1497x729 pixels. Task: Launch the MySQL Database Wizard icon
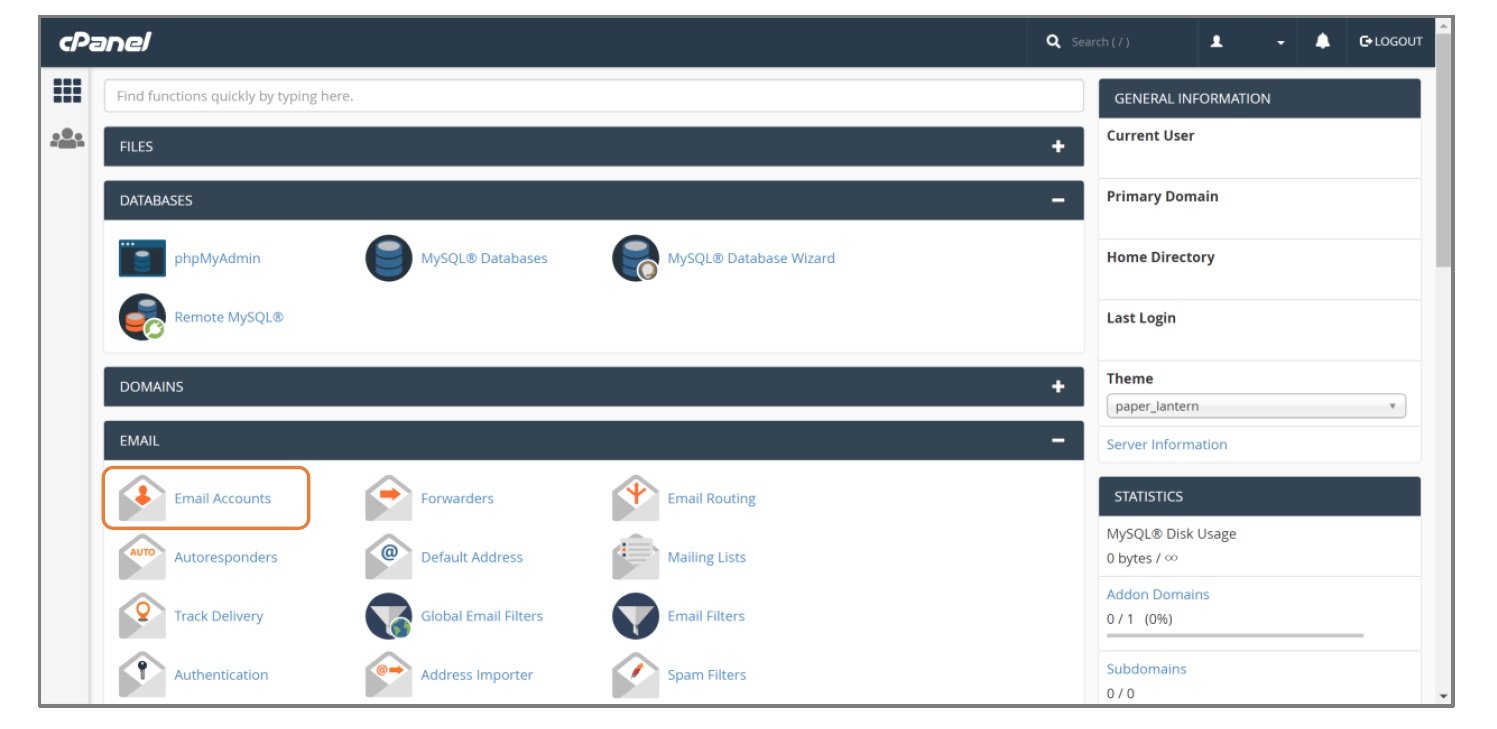[636, 258]
